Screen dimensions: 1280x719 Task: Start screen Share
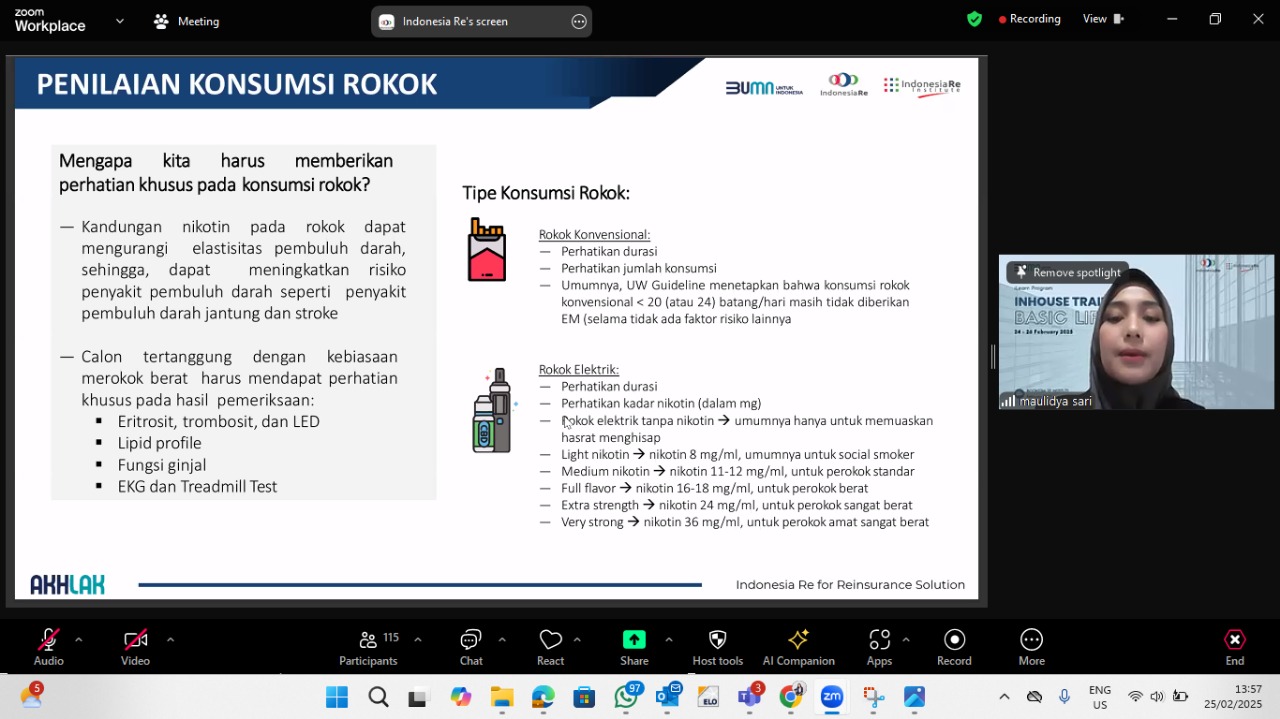click(x=634, y=646)
